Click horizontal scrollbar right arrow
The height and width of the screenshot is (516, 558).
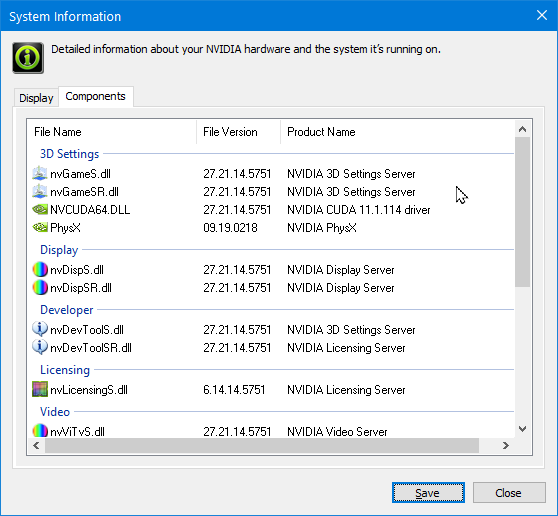[505, 446]
